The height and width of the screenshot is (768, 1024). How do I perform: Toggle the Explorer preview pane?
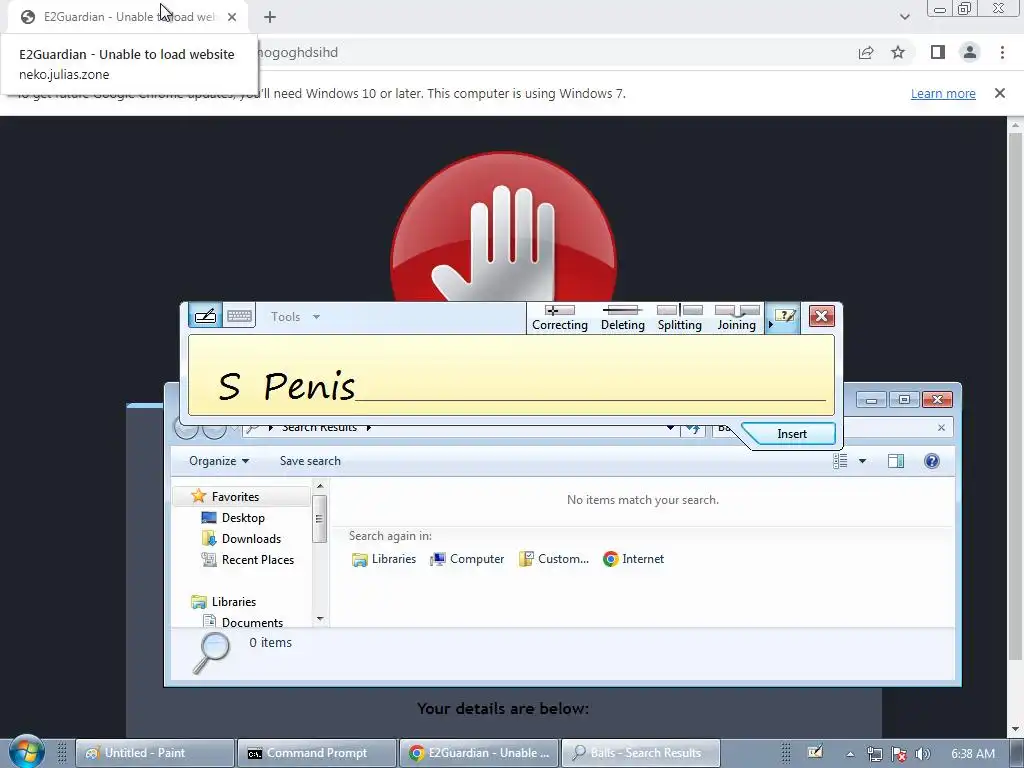tap(896, 461)
